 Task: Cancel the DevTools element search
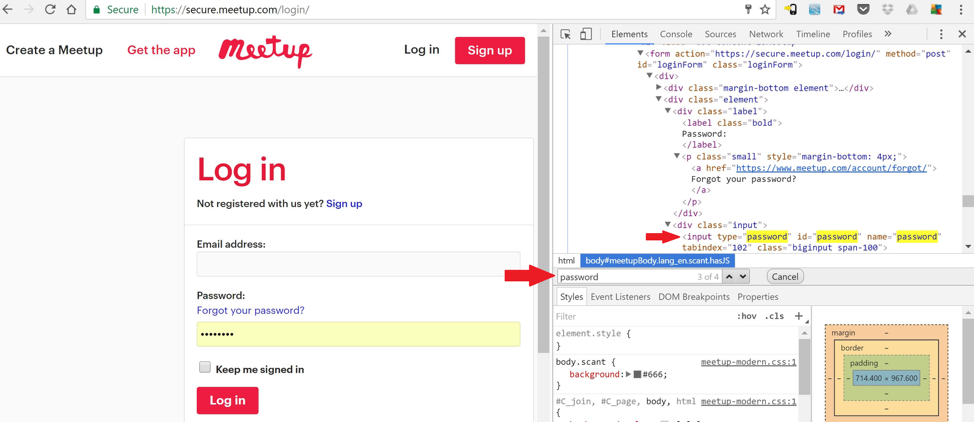785,276
